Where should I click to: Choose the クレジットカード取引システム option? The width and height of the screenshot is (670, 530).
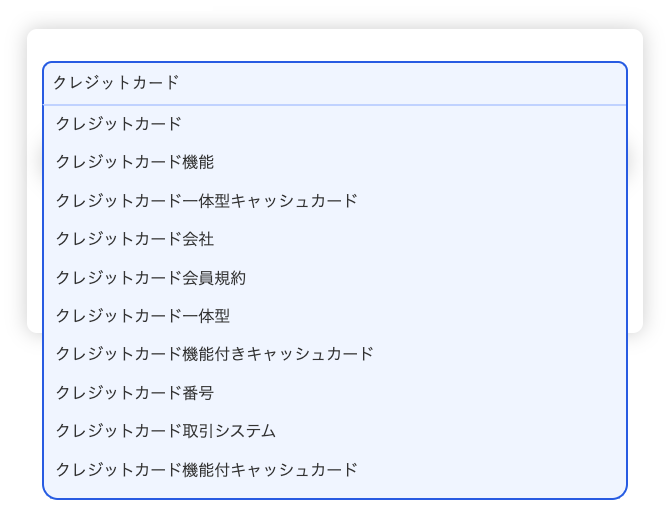click(167, 431)
